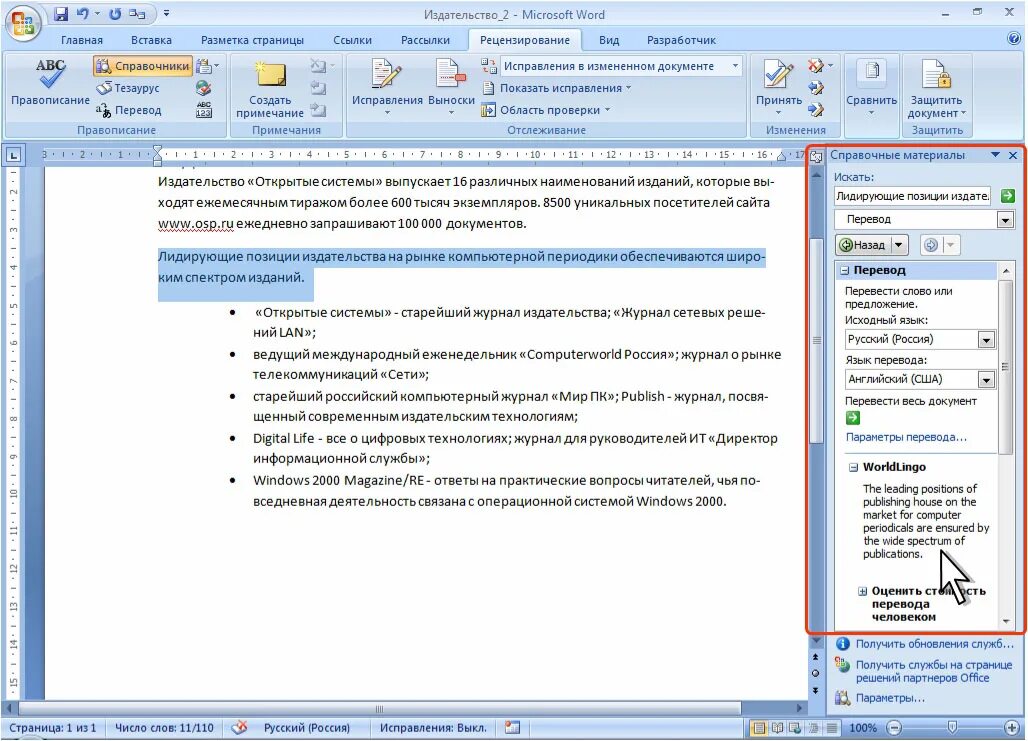Create a new comment with Создать примечание

pyautogui.click(x=269, y=89)
